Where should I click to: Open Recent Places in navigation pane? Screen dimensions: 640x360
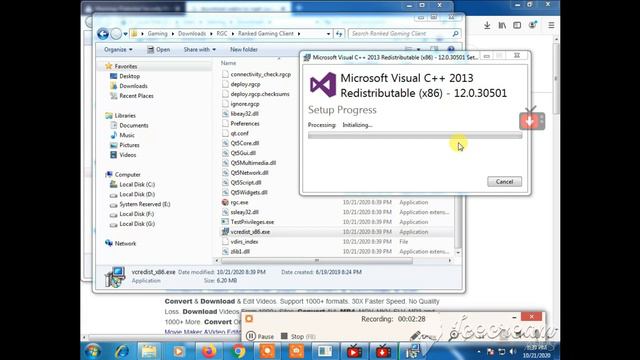pyautogui.click(x=136, y=96)
